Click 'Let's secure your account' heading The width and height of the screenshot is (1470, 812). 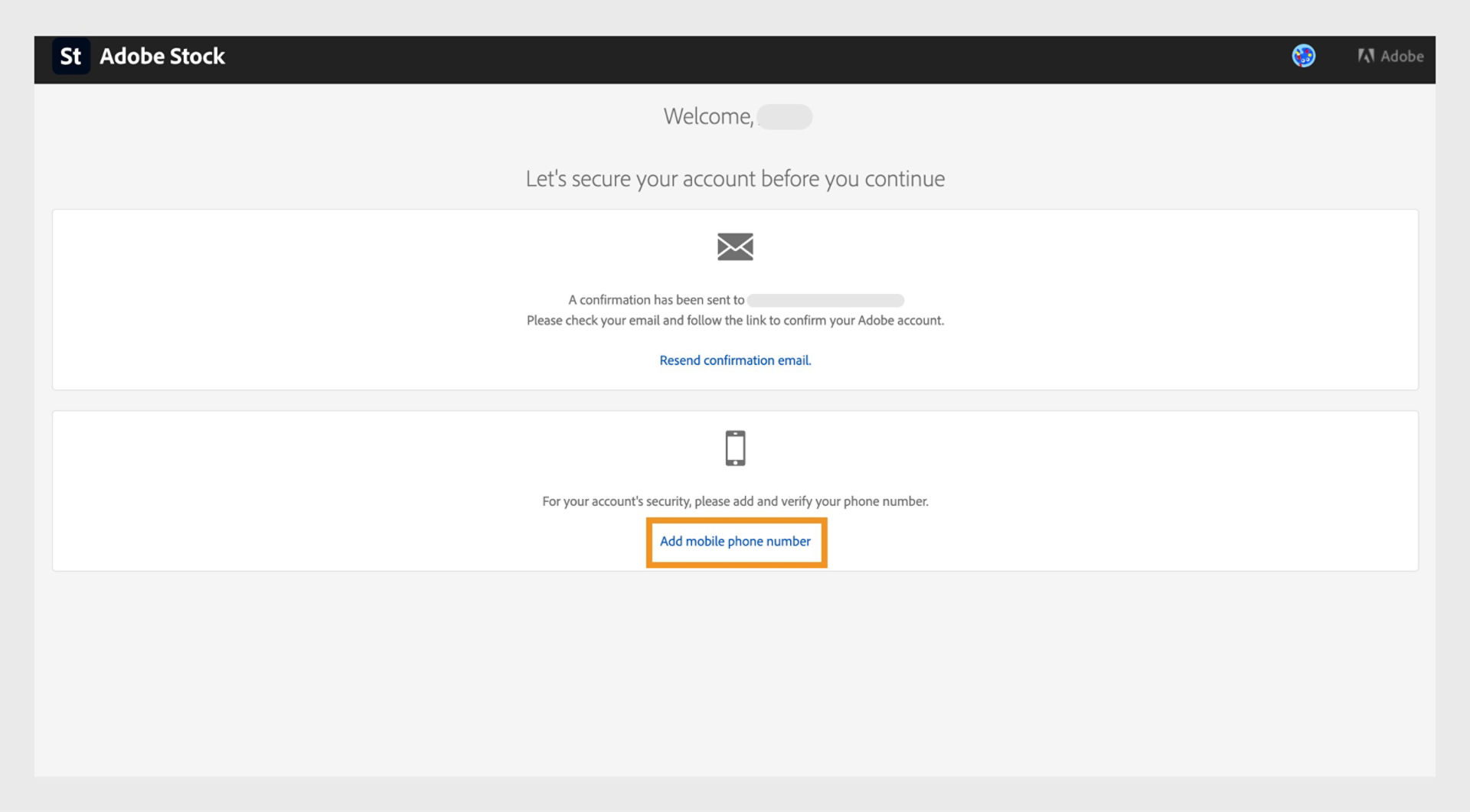point(735,179)
